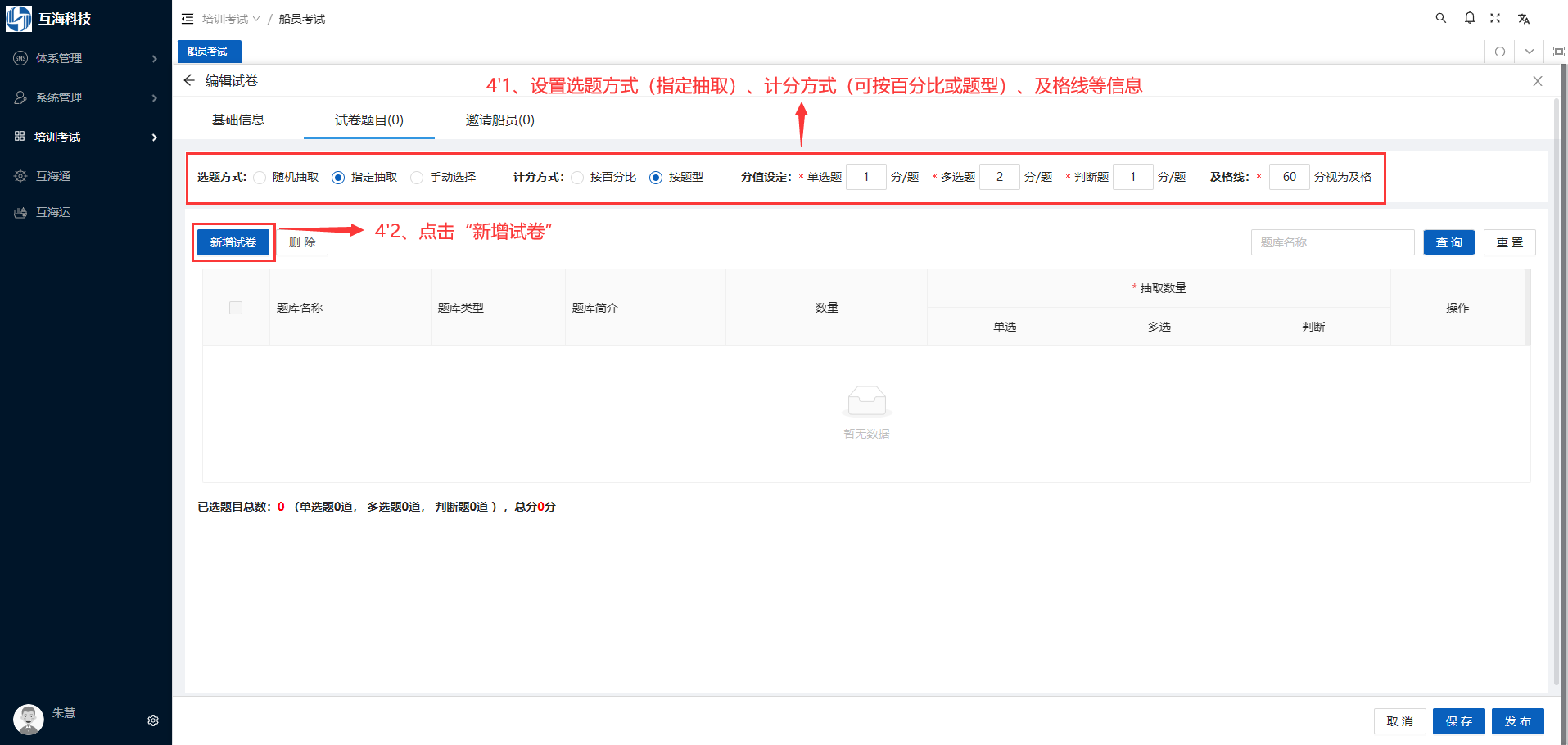Expand the 培训考试 menu chevron
Screen dimensions: 1568x745
(154, 138)
